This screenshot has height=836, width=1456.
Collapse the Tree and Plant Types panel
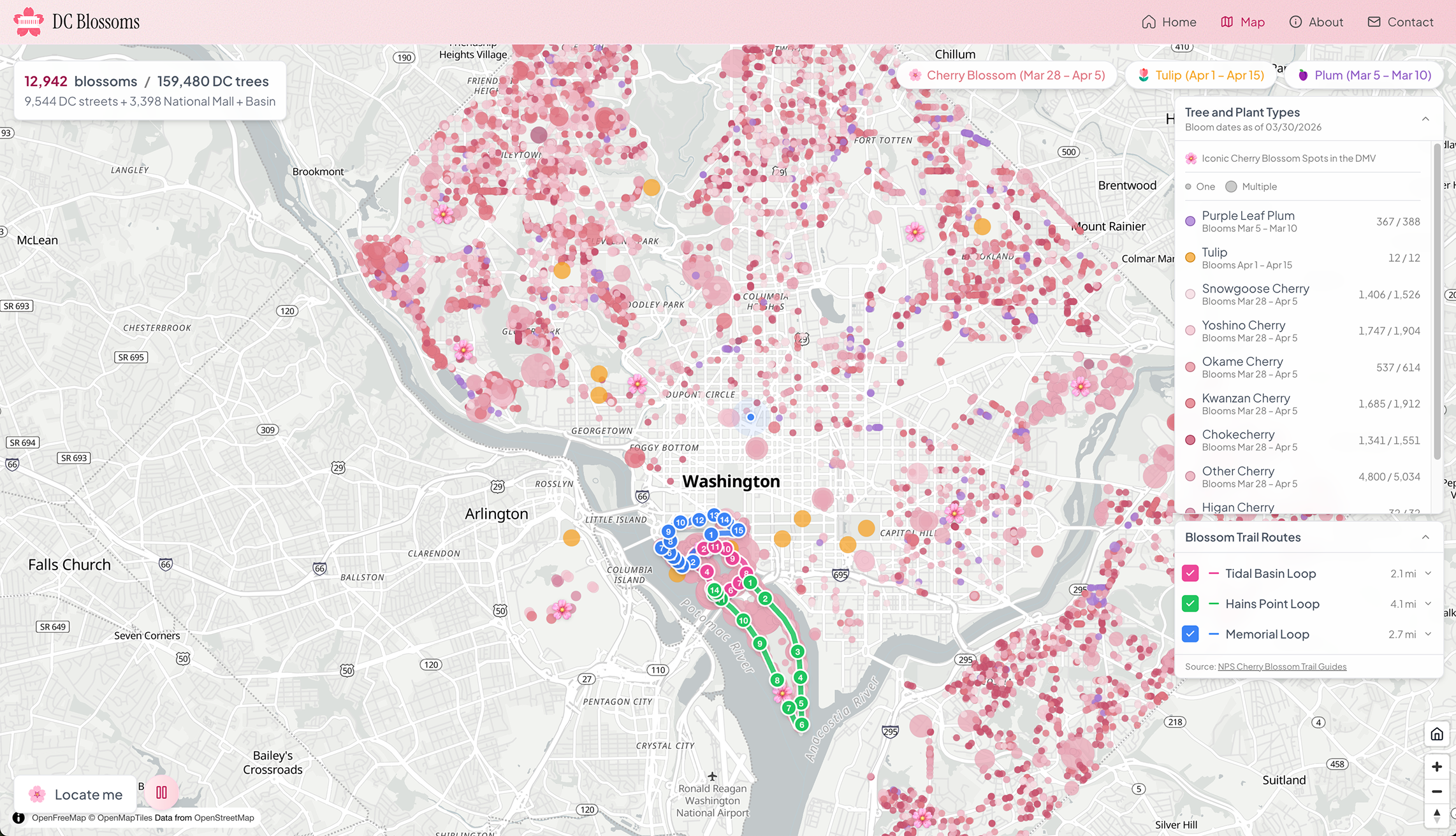tap(1425, 119)
